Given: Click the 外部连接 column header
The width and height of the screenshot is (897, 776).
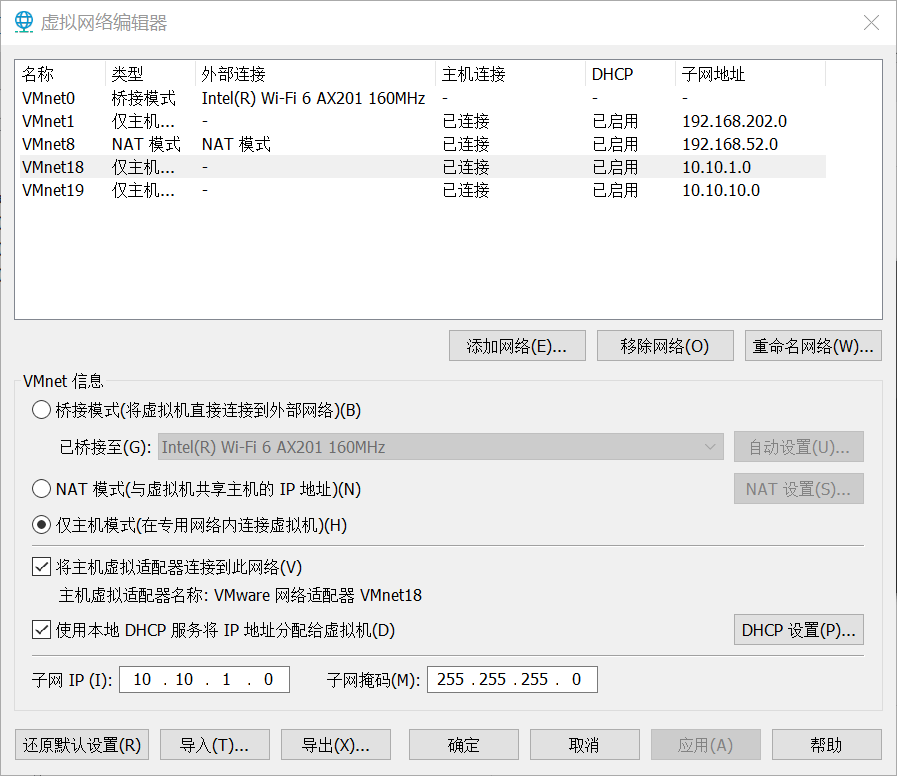Looking at the screenshot, I should click(315, 74).
